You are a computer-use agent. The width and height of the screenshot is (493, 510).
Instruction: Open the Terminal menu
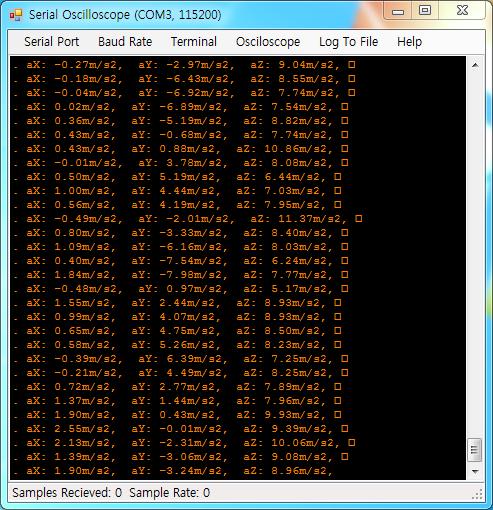pyautogui.click(x=194, y=42)
